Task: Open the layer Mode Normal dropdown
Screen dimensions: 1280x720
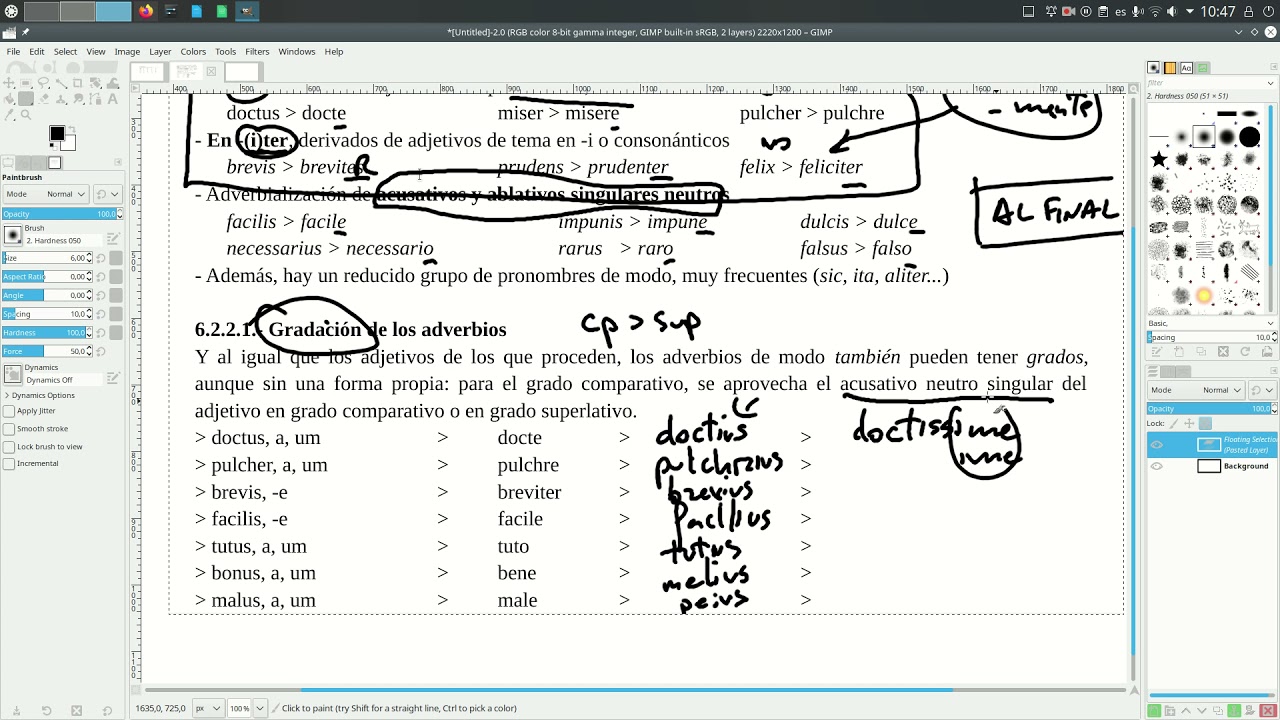Action: (1196, 390)
